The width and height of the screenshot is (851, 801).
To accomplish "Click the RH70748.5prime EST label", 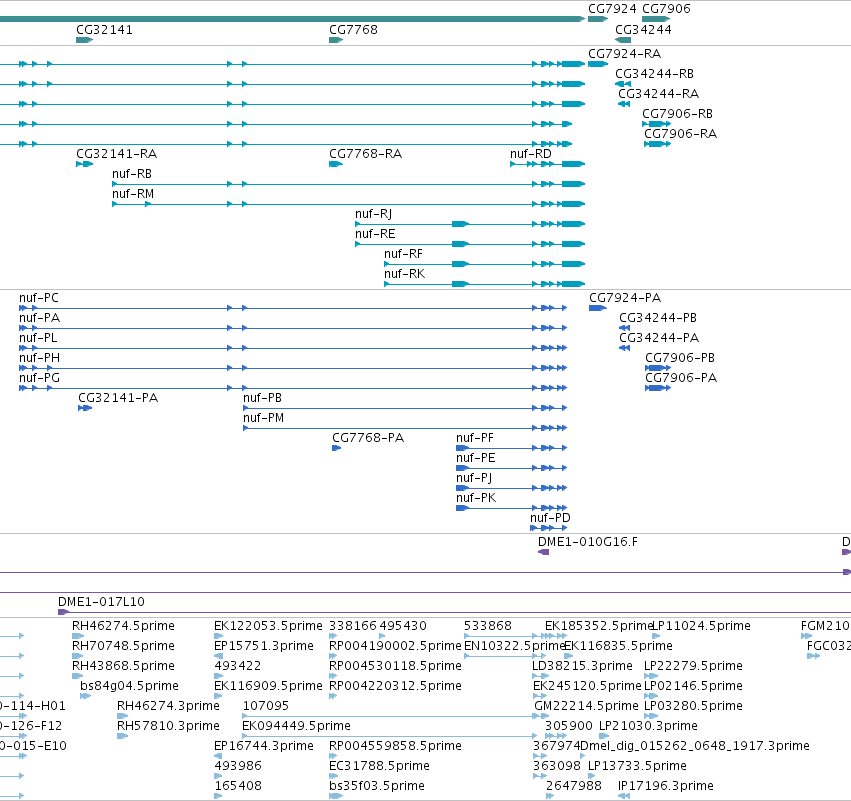I will (x=123, y=646).
